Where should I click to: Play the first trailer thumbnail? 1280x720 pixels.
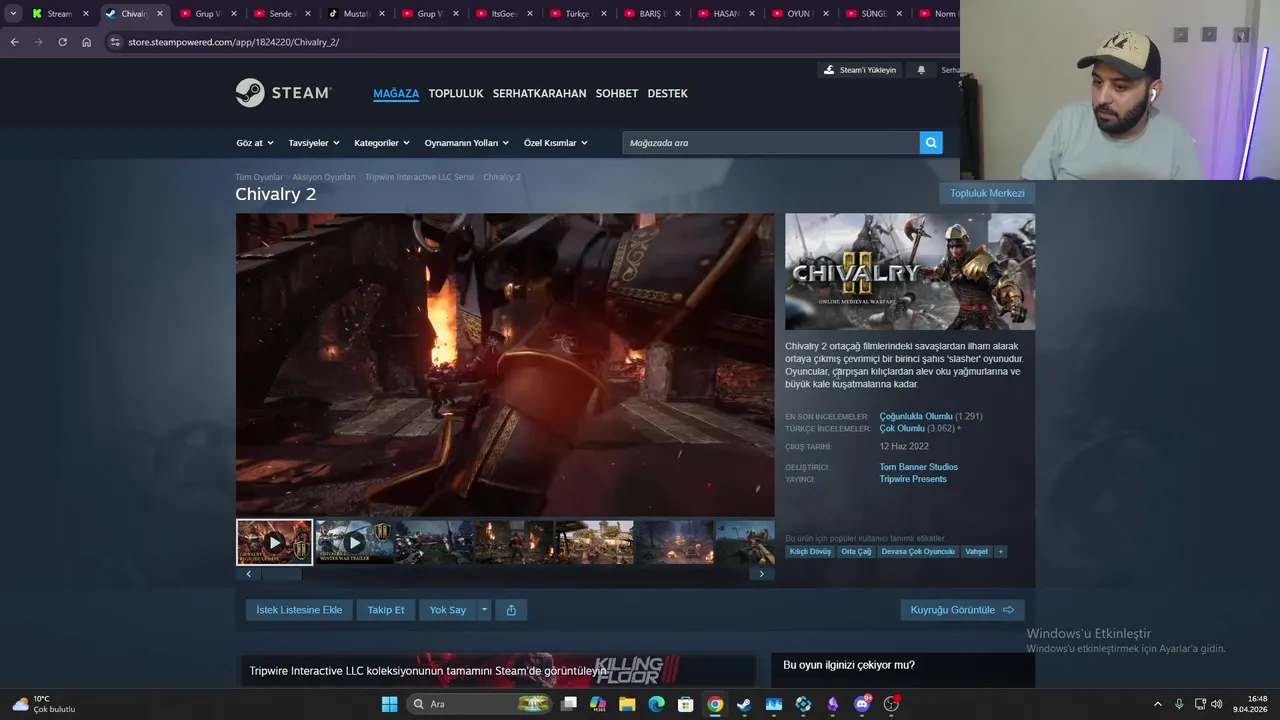(x=275, y=542)
